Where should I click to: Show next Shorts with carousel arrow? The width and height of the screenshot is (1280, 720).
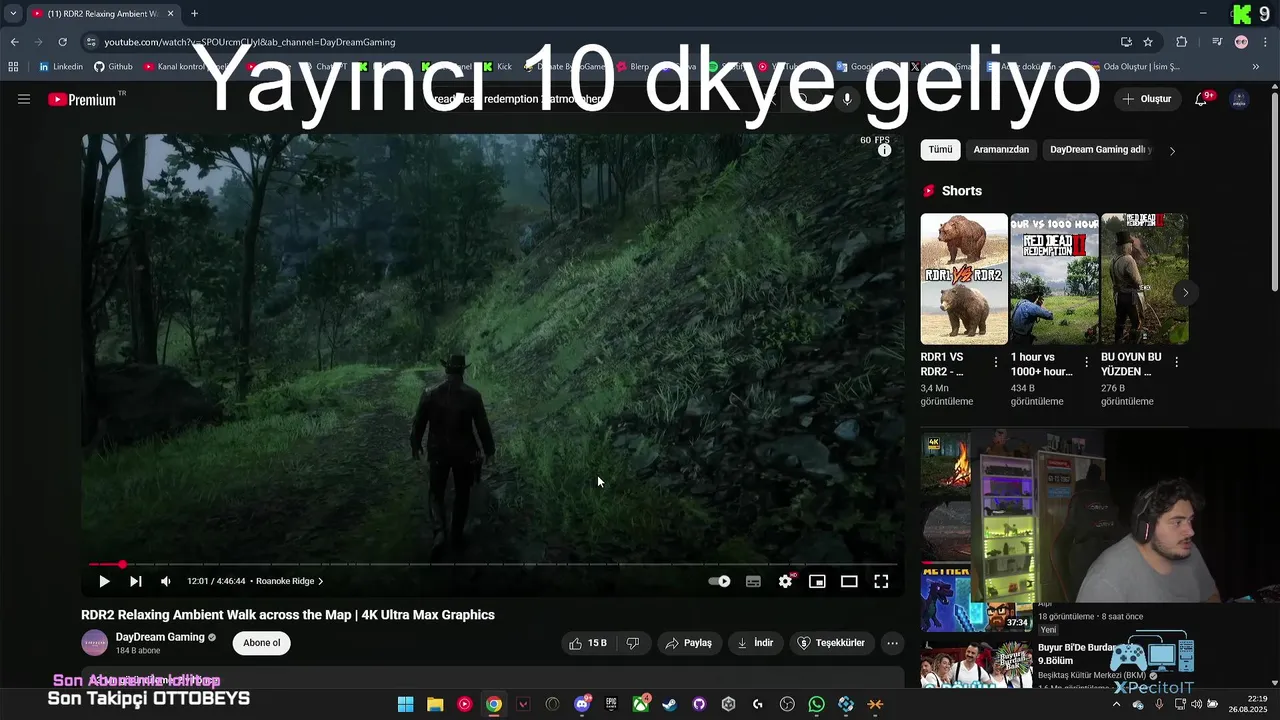pos(1185,293)
